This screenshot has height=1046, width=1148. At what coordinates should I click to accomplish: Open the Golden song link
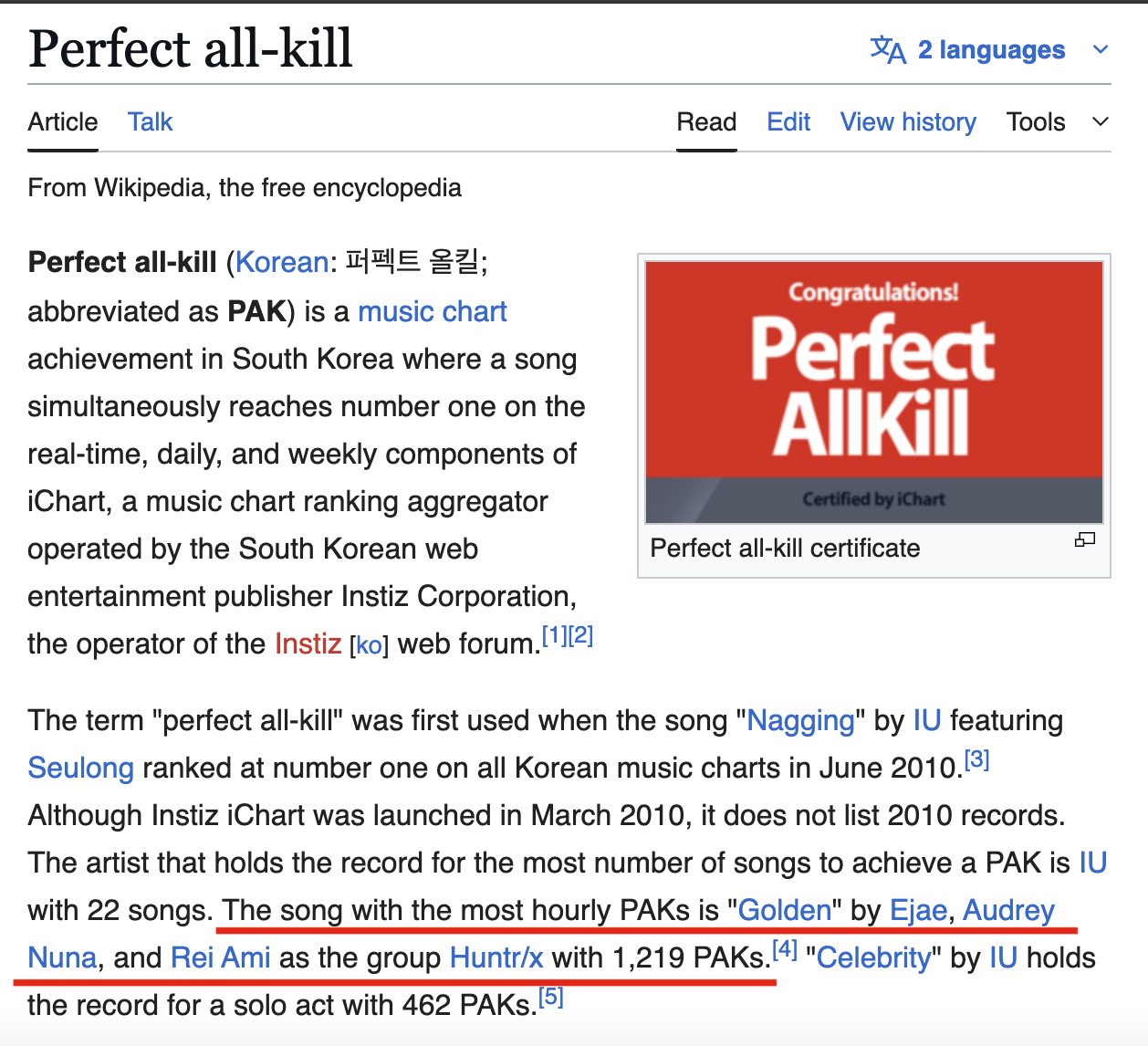click(785, 911)
